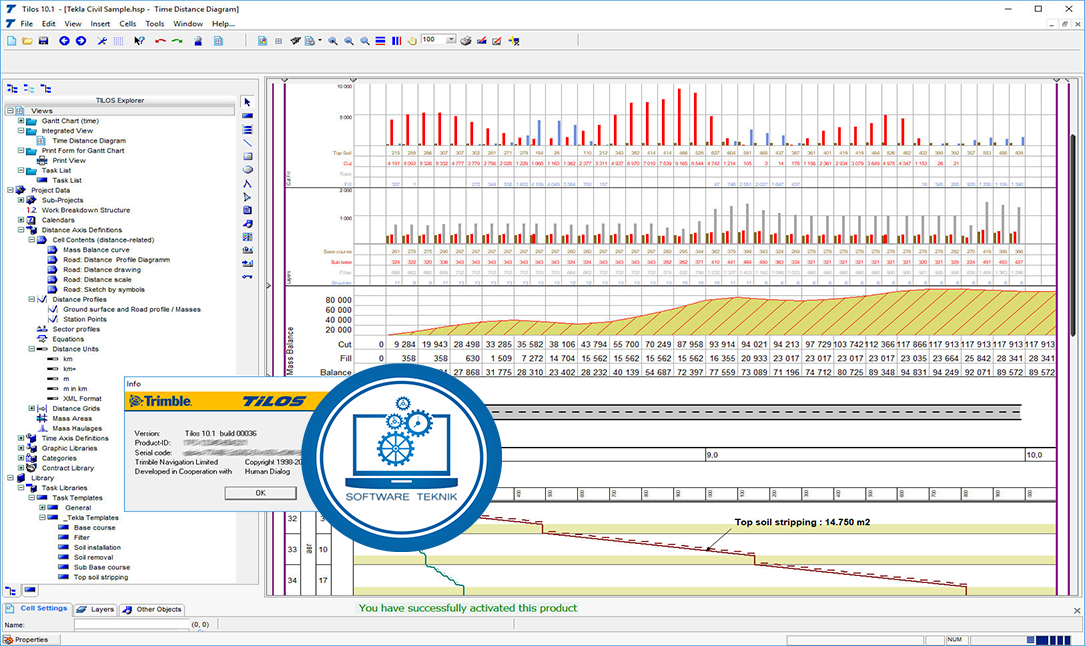This screenshot has width=1085, height=646.
Task: Click the red undo arrow in toolbar
Action: pos(160,41)
